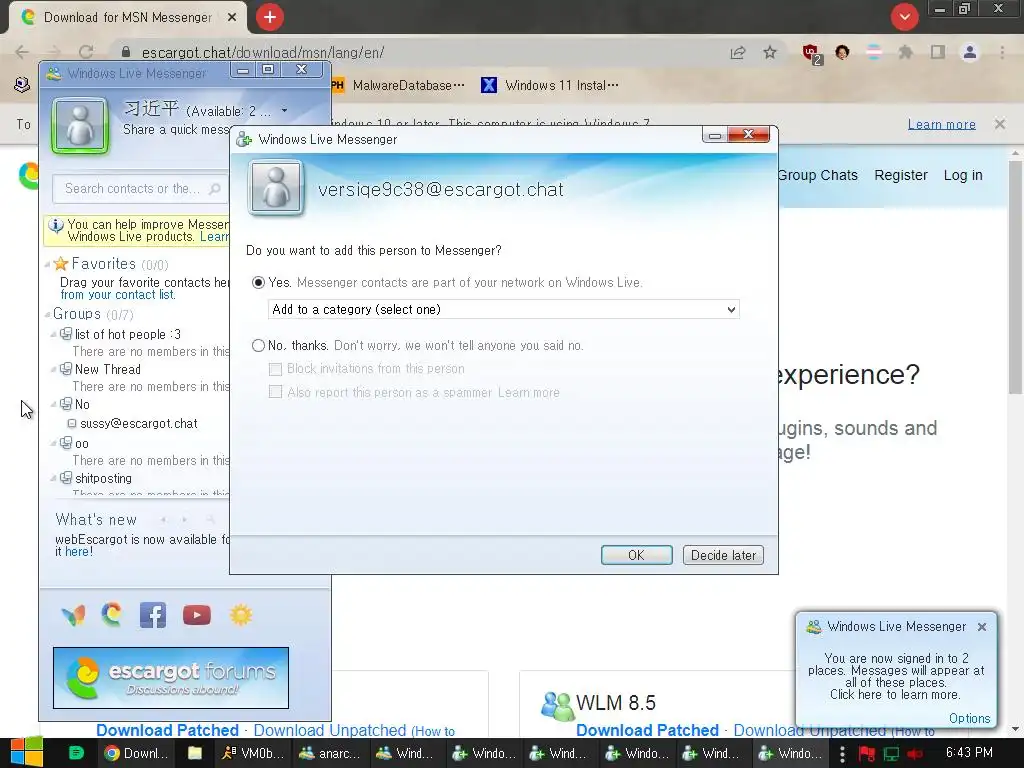Click the Decide later button
The image size is (1024, 768).
(723, 555)
